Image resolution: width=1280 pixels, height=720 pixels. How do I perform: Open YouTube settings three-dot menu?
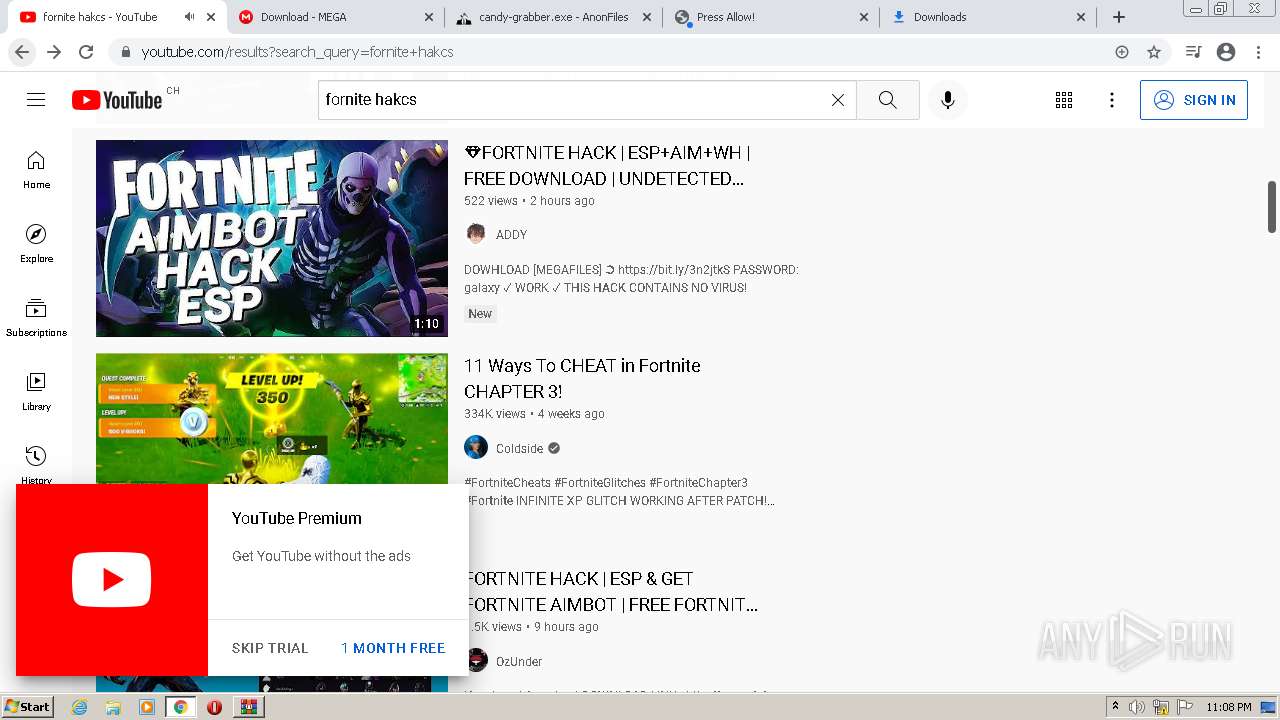(x=1112, y=100)
